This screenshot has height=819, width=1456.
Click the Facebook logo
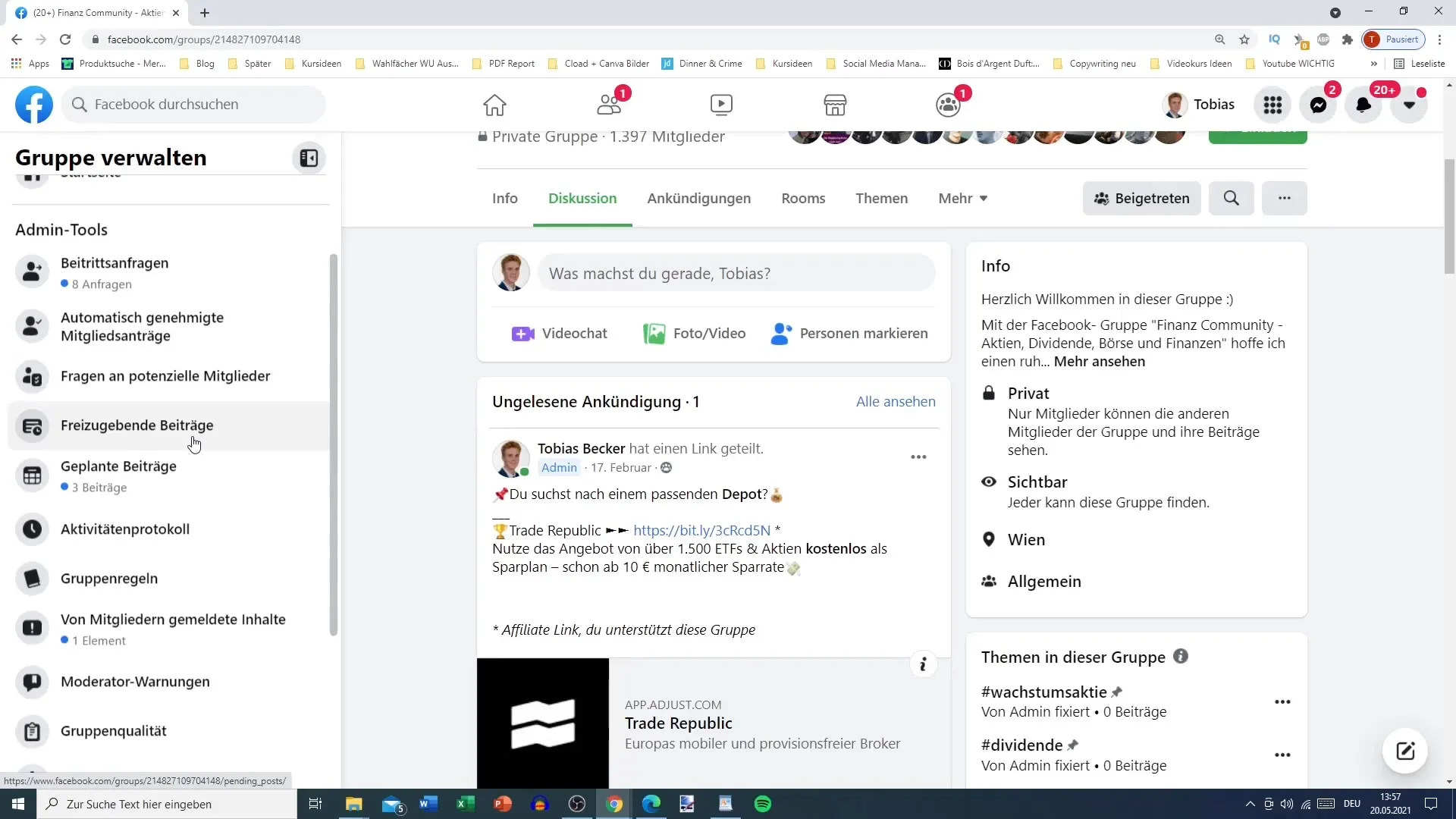pos(34,105)
